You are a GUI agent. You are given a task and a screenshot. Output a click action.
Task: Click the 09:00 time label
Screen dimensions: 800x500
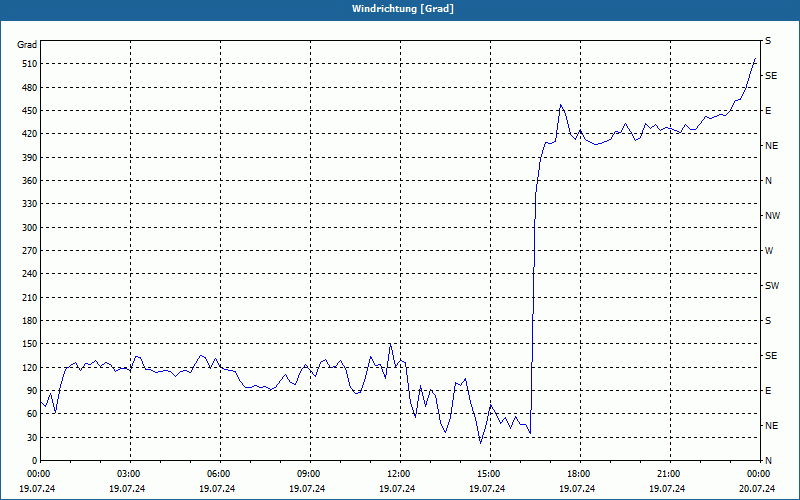310,474
